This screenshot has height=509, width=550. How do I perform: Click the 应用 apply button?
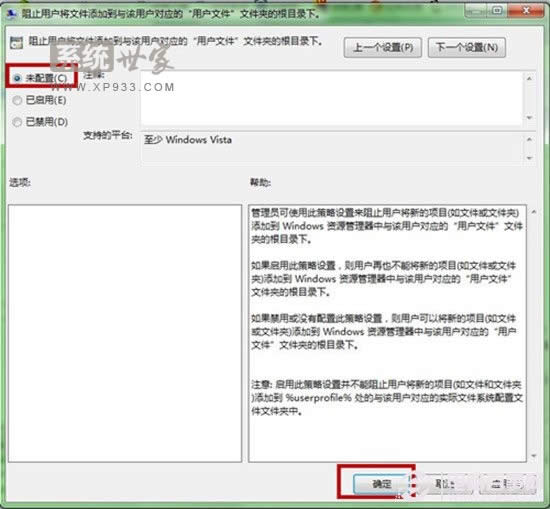507,484
